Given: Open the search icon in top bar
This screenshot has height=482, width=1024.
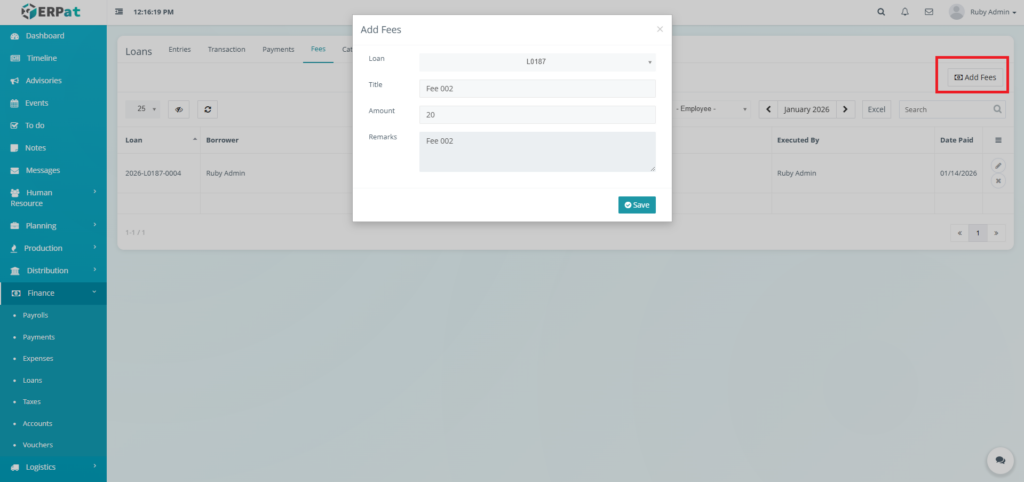Looking at the screenshot, I should [881, 12].
